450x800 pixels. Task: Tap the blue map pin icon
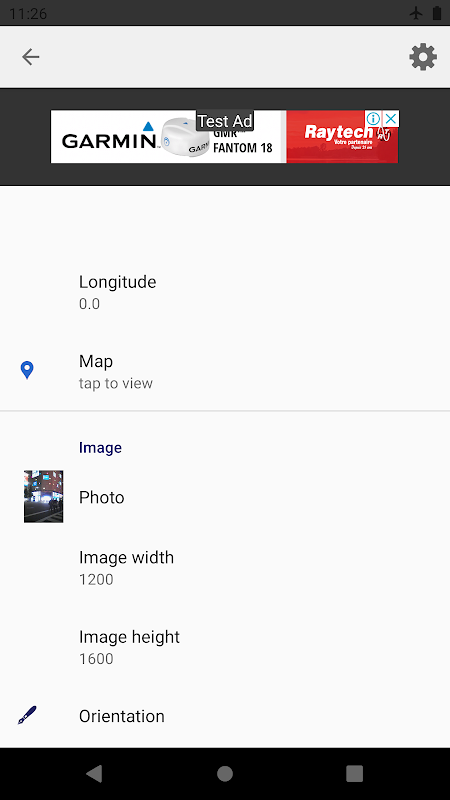(27, 370)
